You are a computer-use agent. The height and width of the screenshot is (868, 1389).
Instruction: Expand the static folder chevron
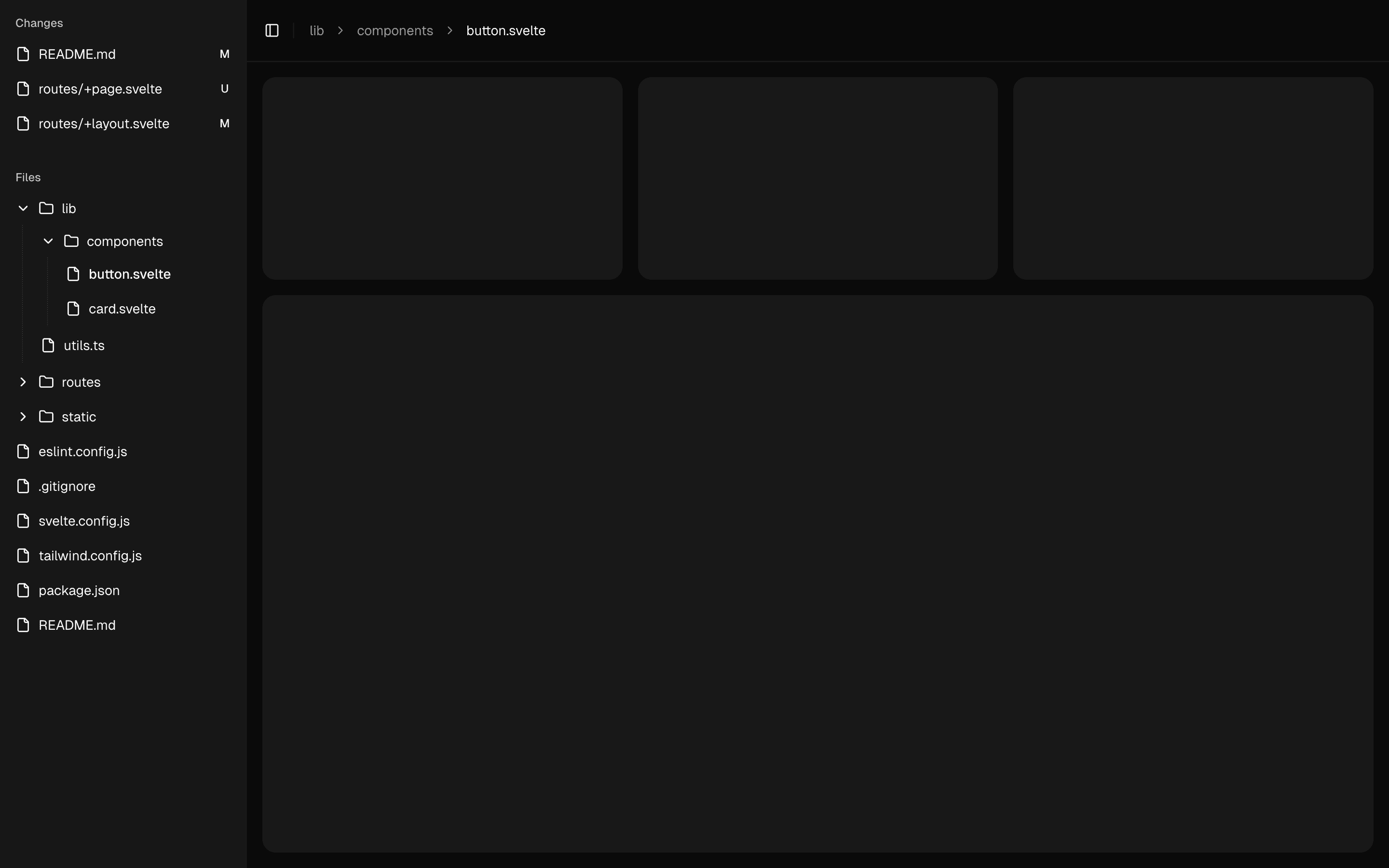23,417
